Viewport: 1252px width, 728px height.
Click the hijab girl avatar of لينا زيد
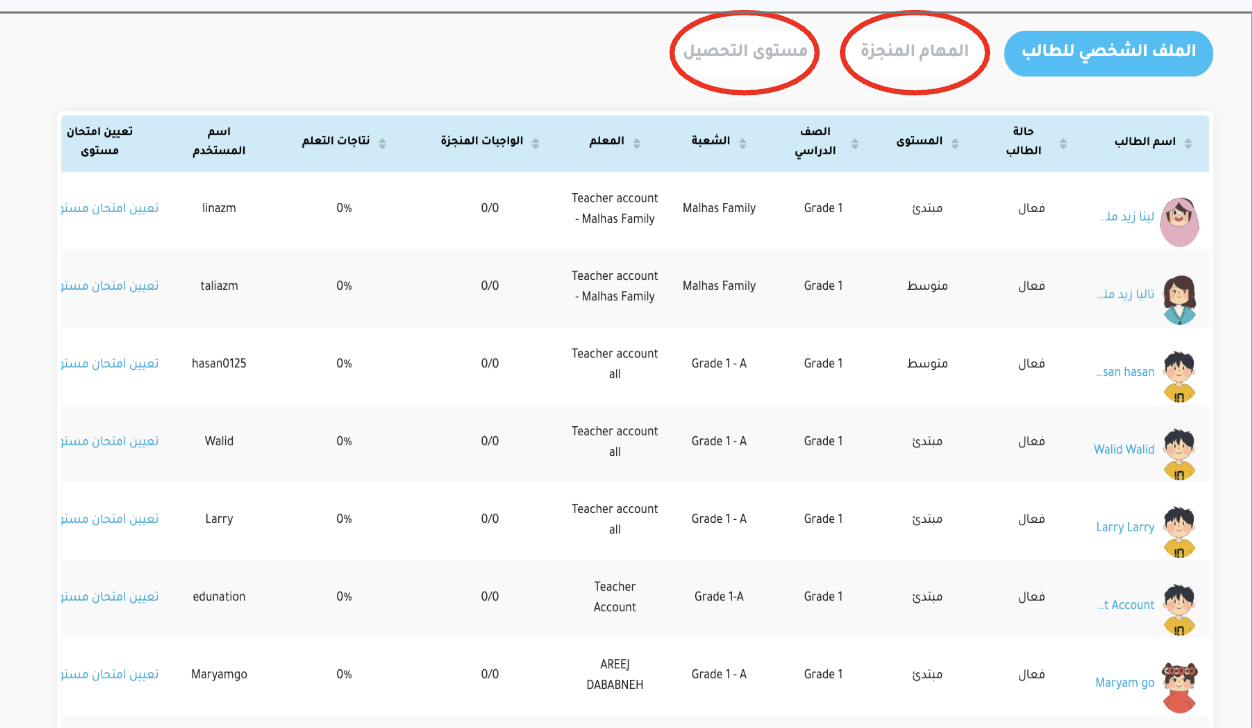1179,221
